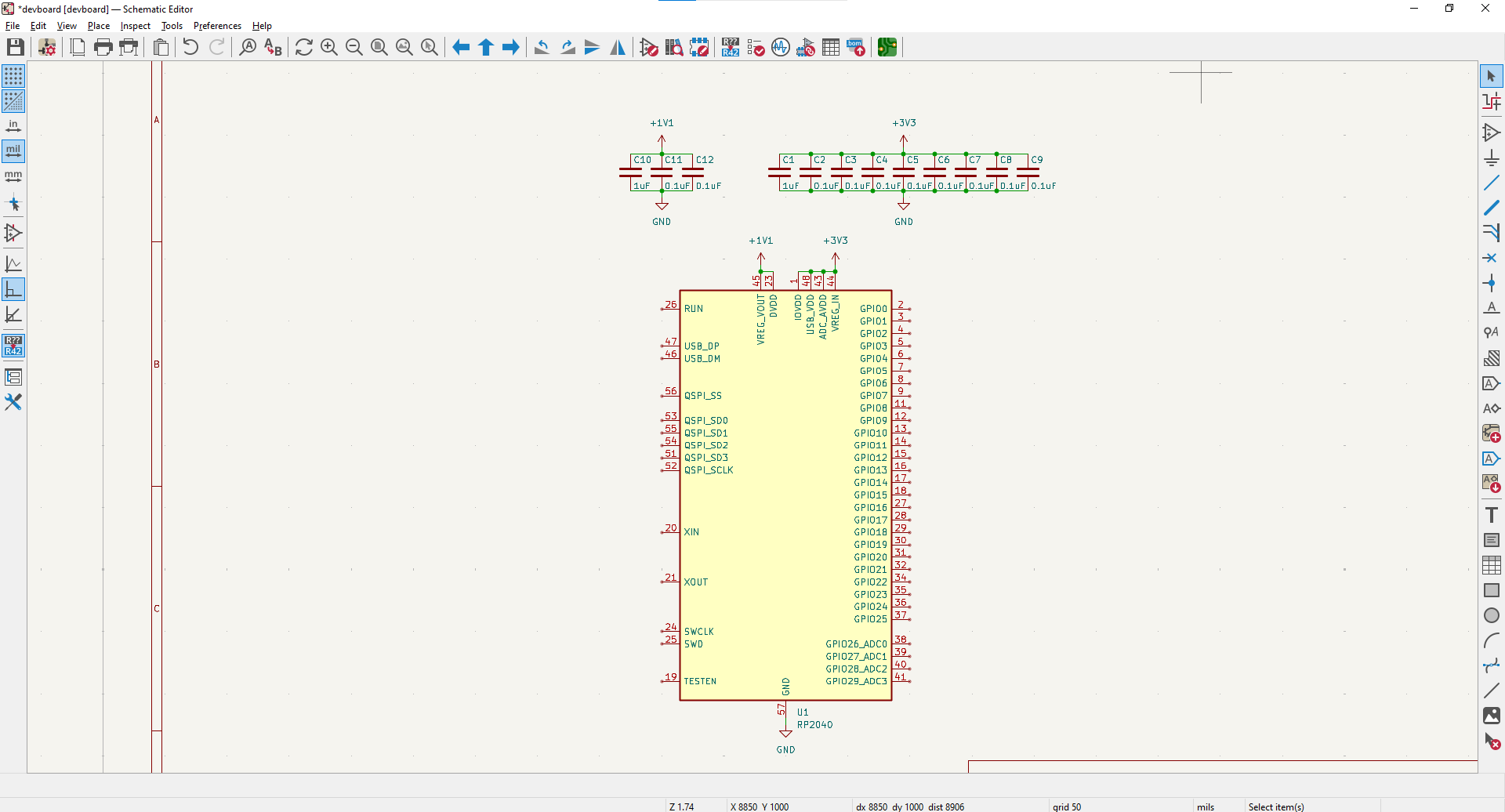Screen dimensions: 1505x812
Task: Open the Annotate Schematic tool
Action: (731, 48)
